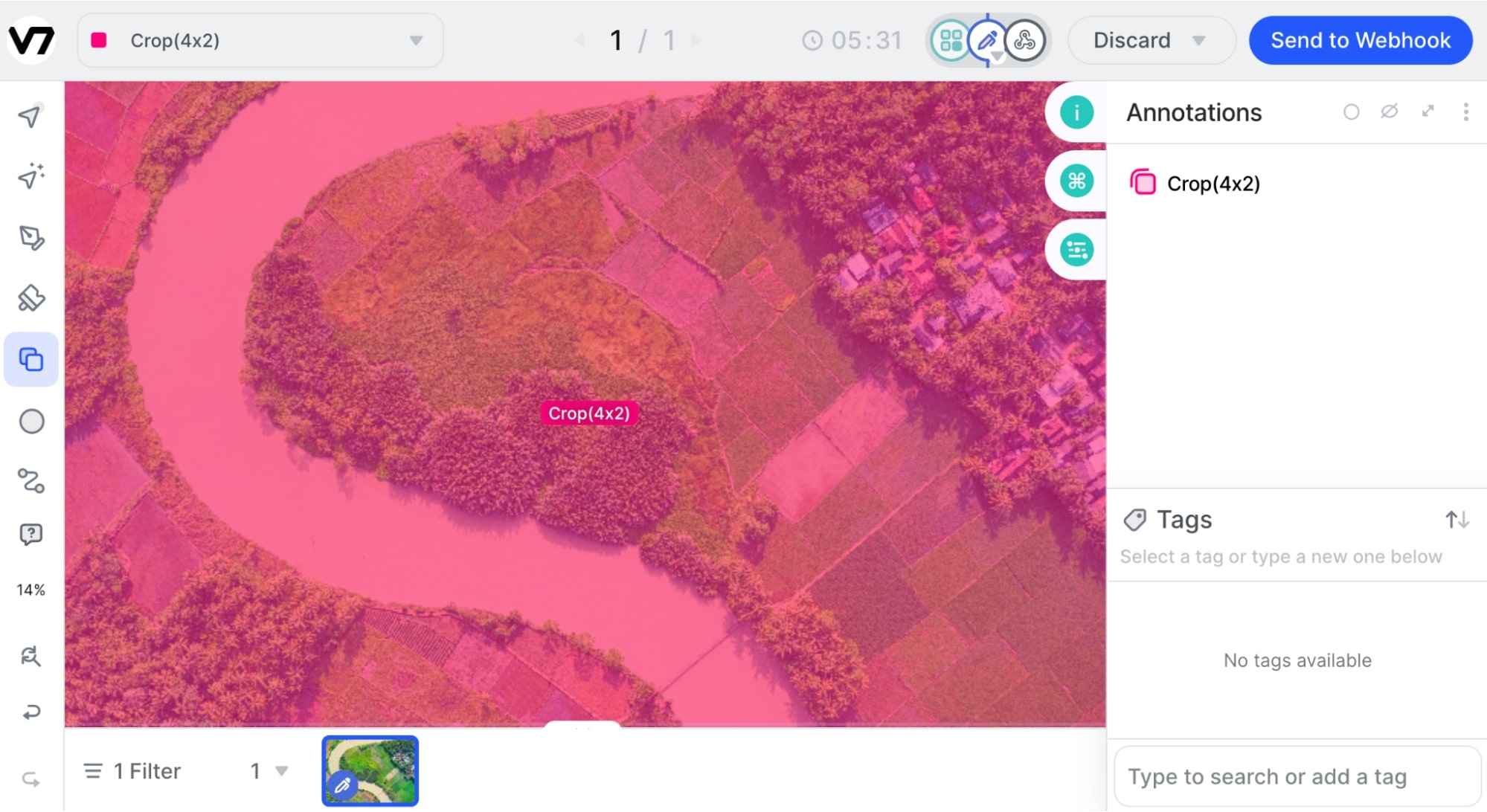Click the pink class color swatch

[x=99, y=40]
